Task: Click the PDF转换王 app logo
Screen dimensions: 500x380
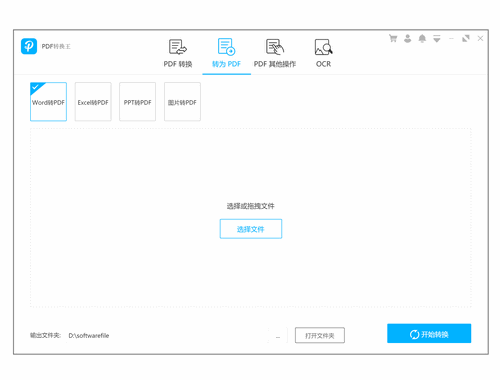Action: click(29, 46)
